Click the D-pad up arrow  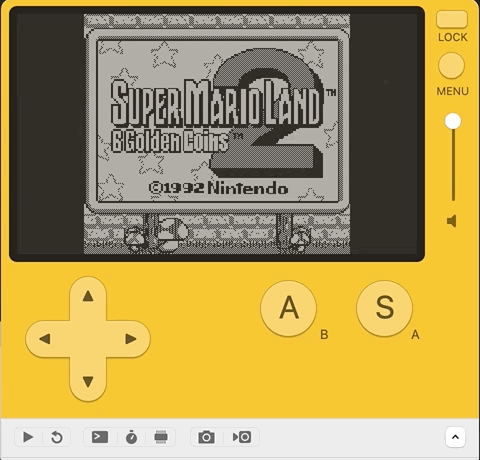tap(88, 296)
